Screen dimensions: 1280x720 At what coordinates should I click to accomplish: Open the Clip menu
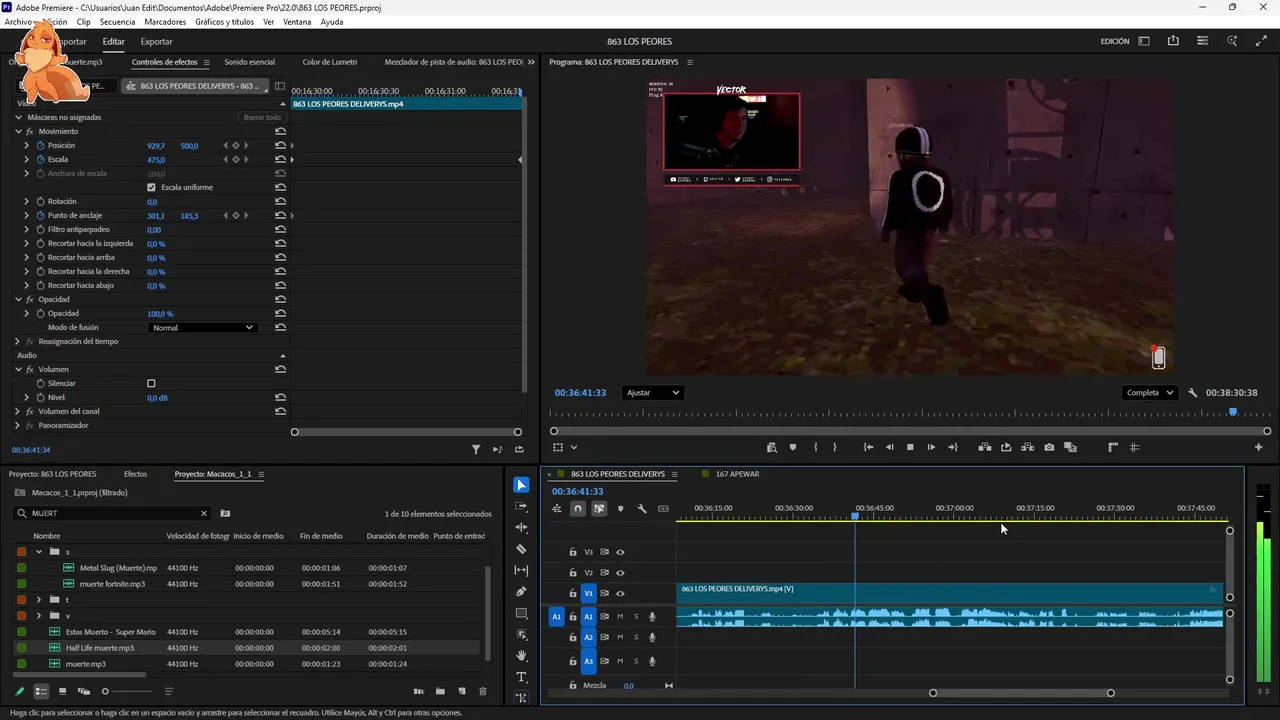point(83,22)
